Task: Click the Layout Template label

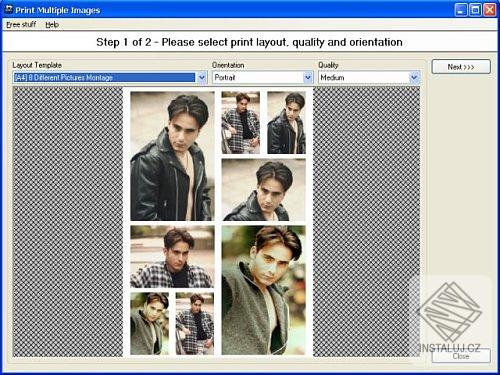Action: [x=37, y=65]
